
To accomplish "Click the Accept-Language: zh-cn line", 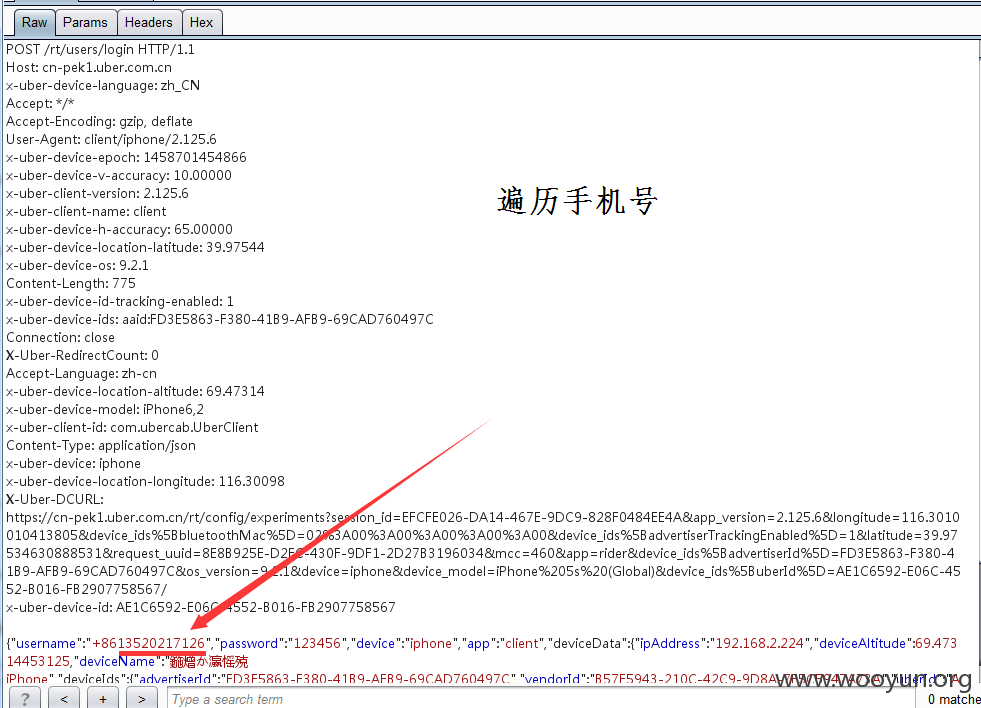I will click(x=81, y=374).
